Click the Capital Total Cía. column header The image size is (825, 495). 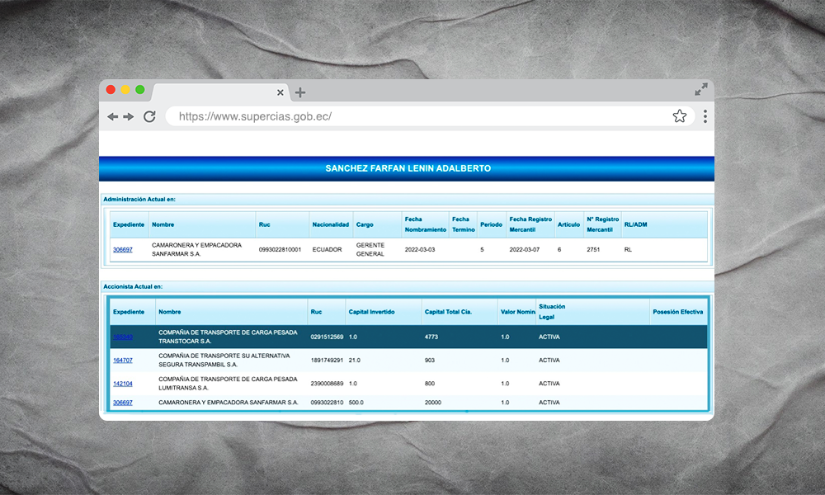coord(449,312)
